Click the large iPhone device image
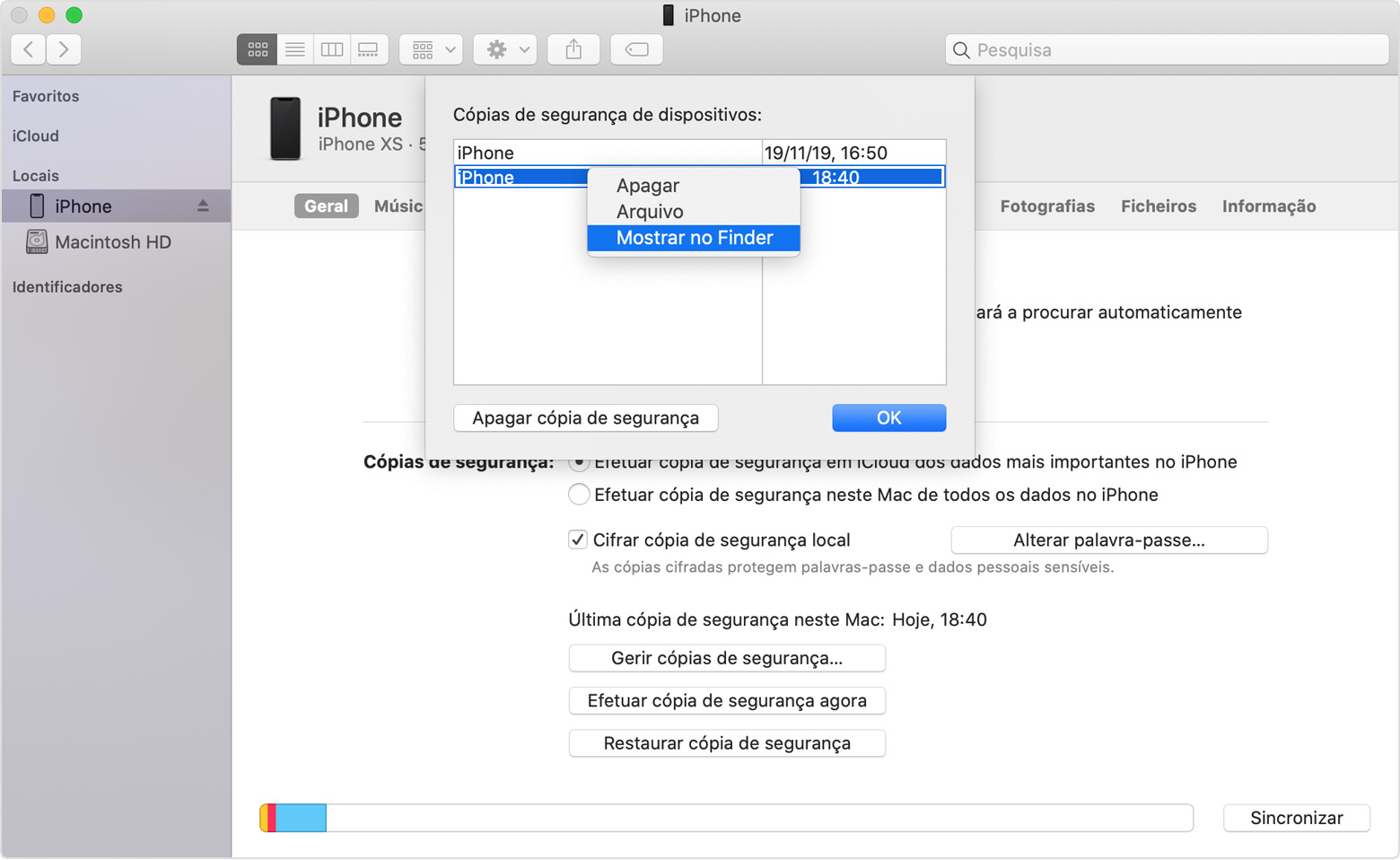Image resolution: width=1400 pixels, height=860 pixels. [x=285, y=128]
